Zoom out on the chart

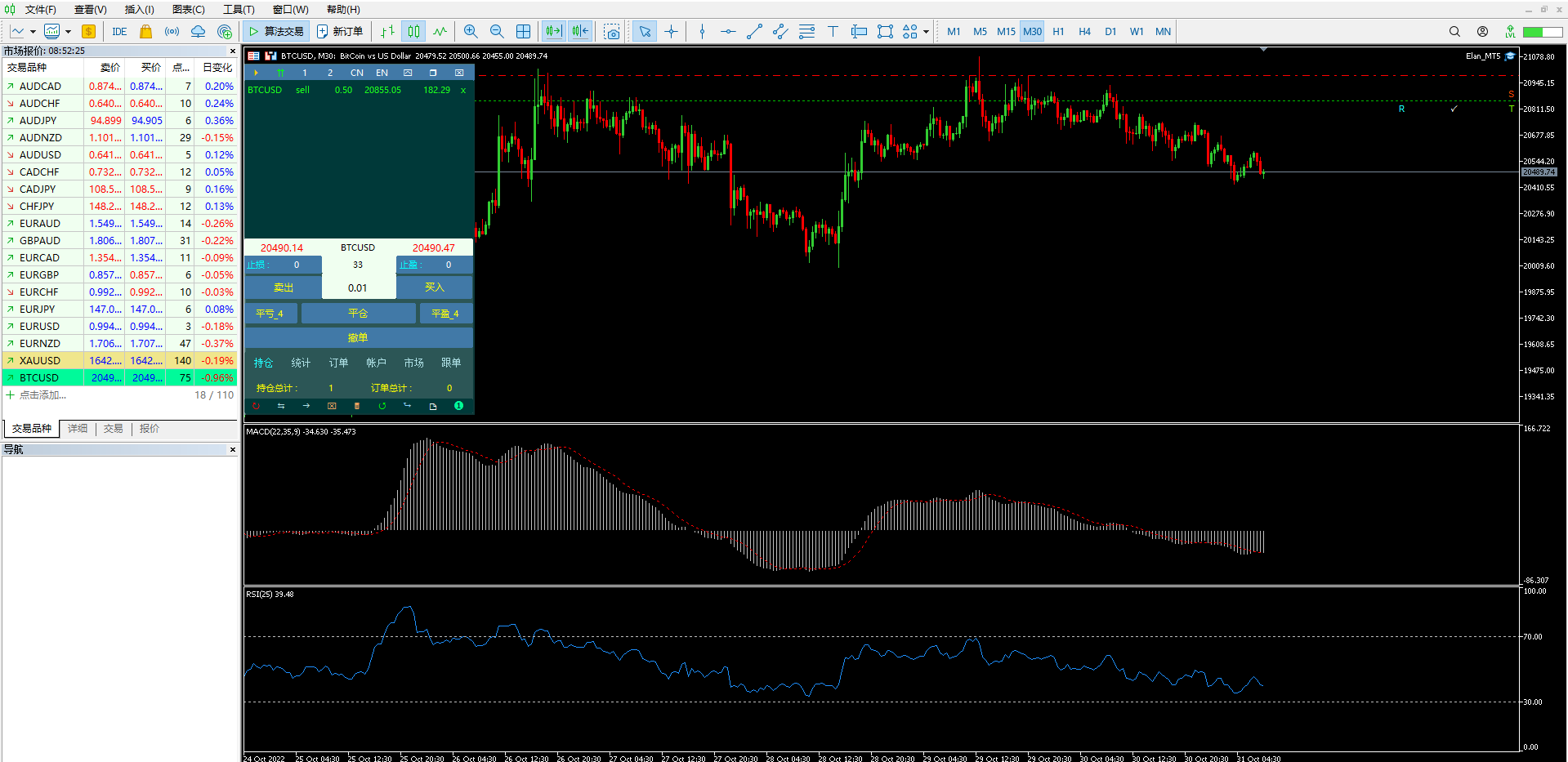(497, 32)
